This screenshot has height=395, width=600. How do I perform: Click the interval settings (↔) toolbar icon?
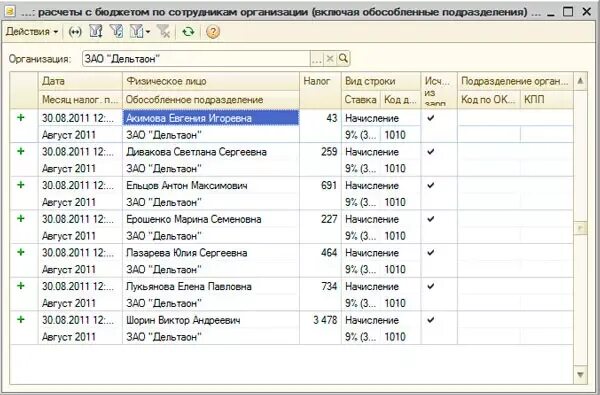(75, 32)
